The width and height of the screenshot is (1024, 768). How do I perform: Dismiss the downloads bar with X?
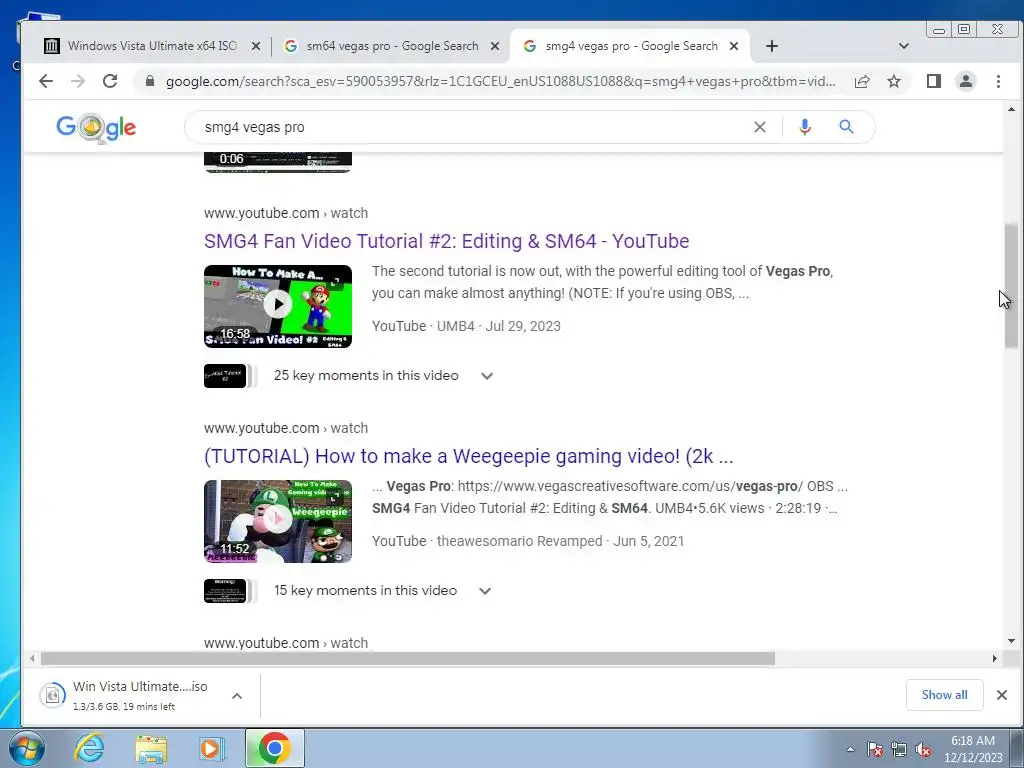1002,695
